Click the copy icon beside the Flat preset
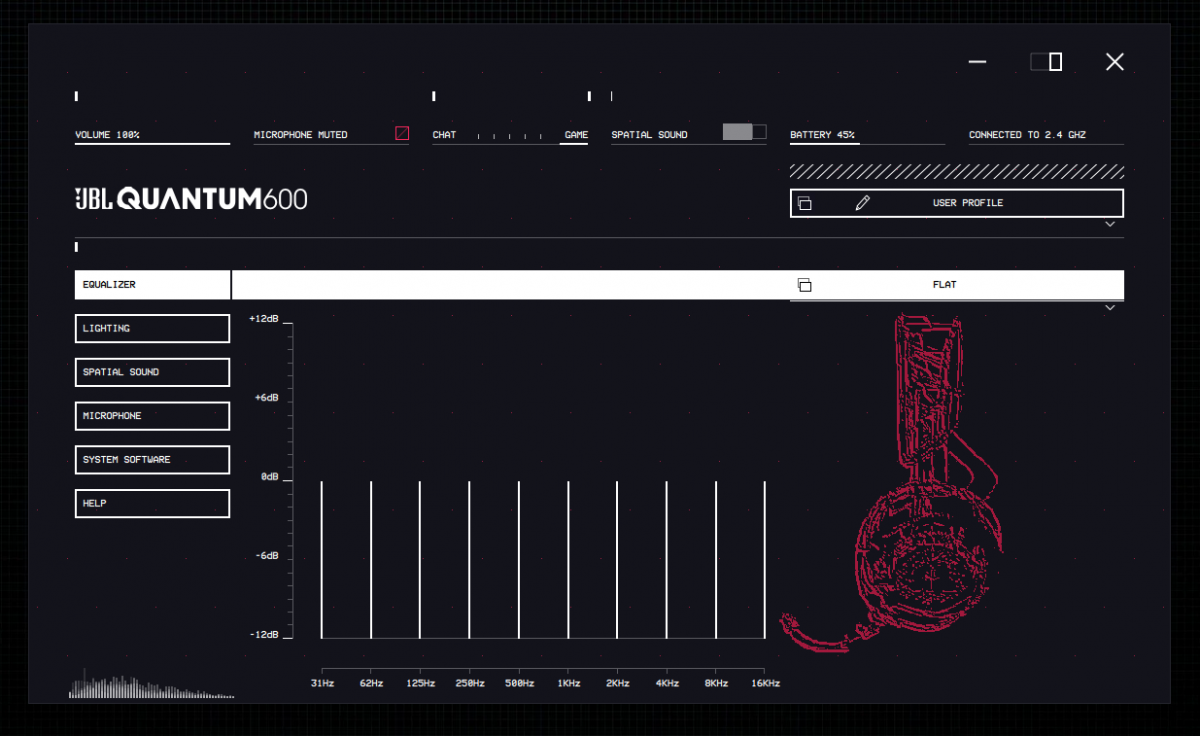This screenshot has width=1200, height=736. [x=804, y=285]
